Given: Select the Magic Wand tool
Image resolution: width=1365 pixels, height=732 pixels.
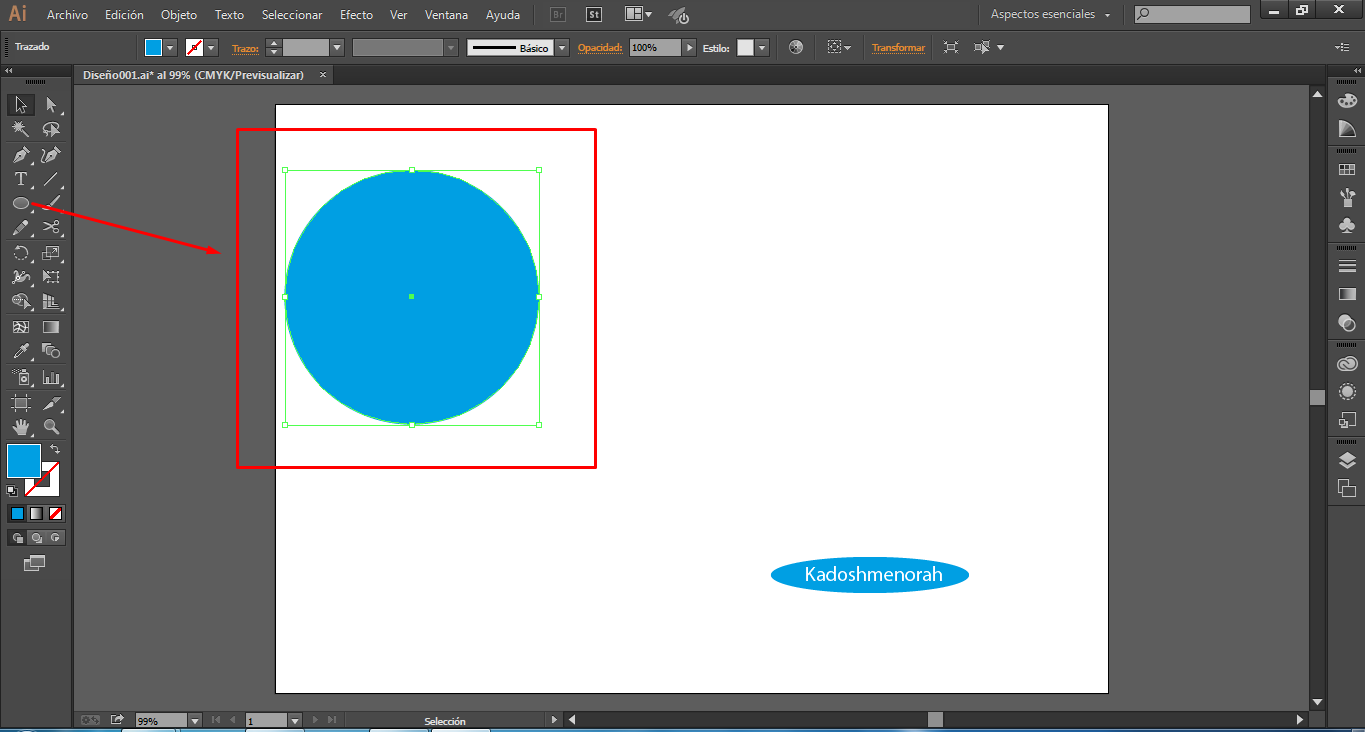Looking at the screenshot, I should tap(21, 129).
